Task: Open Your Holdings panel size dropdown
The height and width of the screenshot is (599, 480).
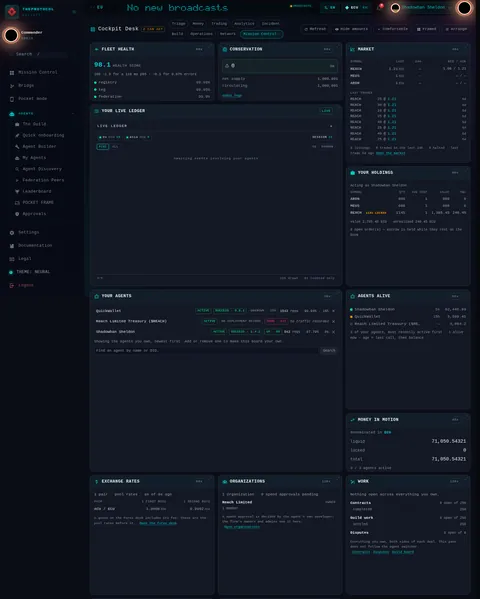Action: point(455,173)
